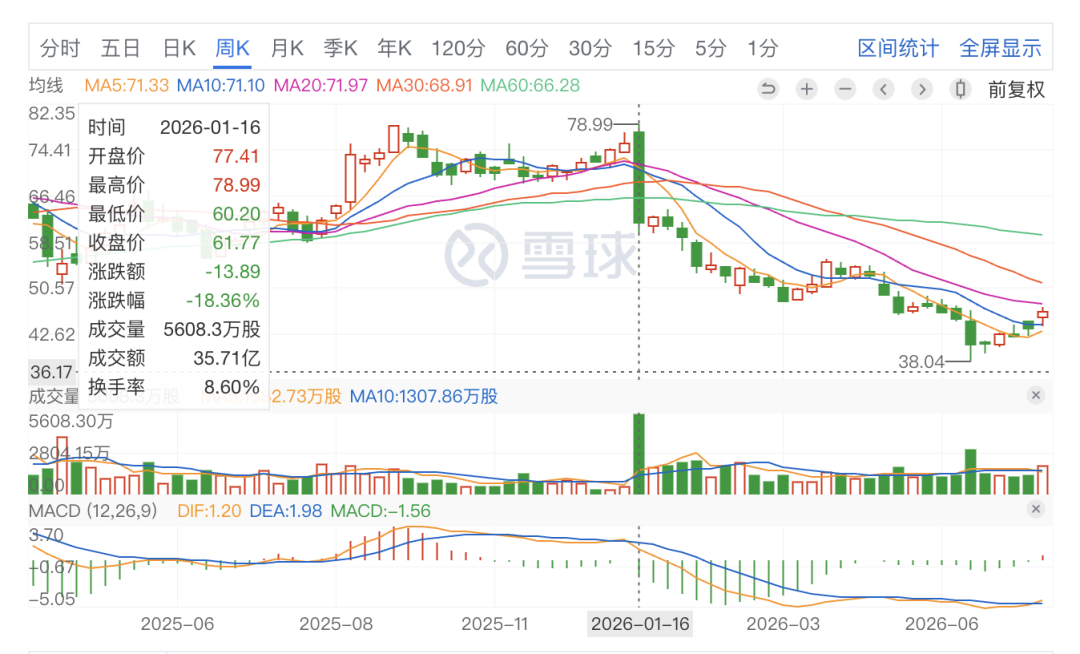Click the MA60:66.28 indicator value
The height and width of the screenshot is (654, 1080).
click(530, 85)
